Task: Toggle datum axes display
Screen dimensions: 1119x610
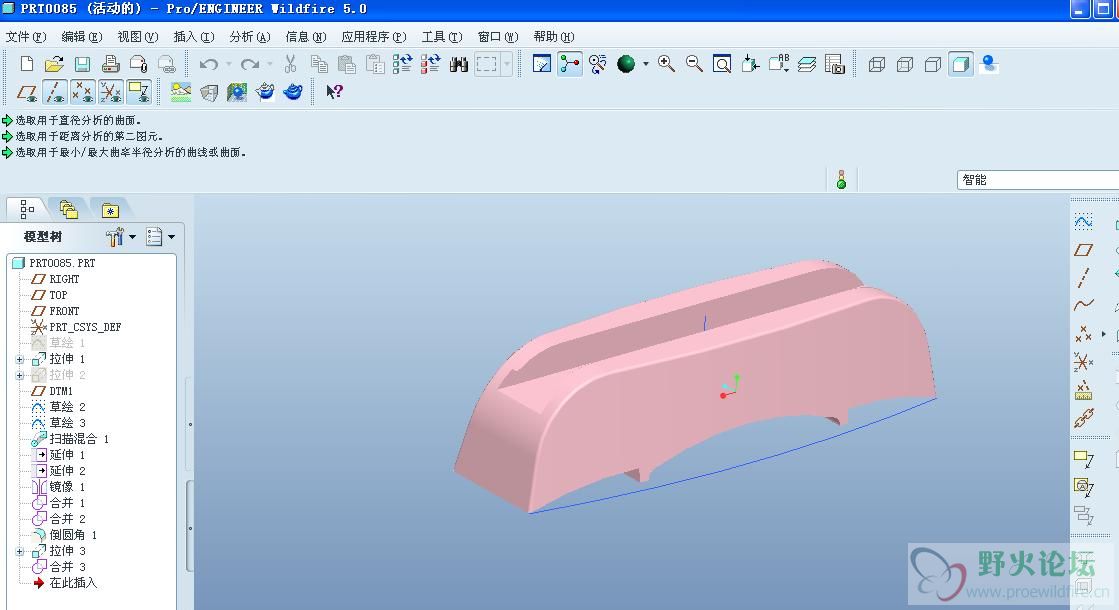Action: (55, 92)
